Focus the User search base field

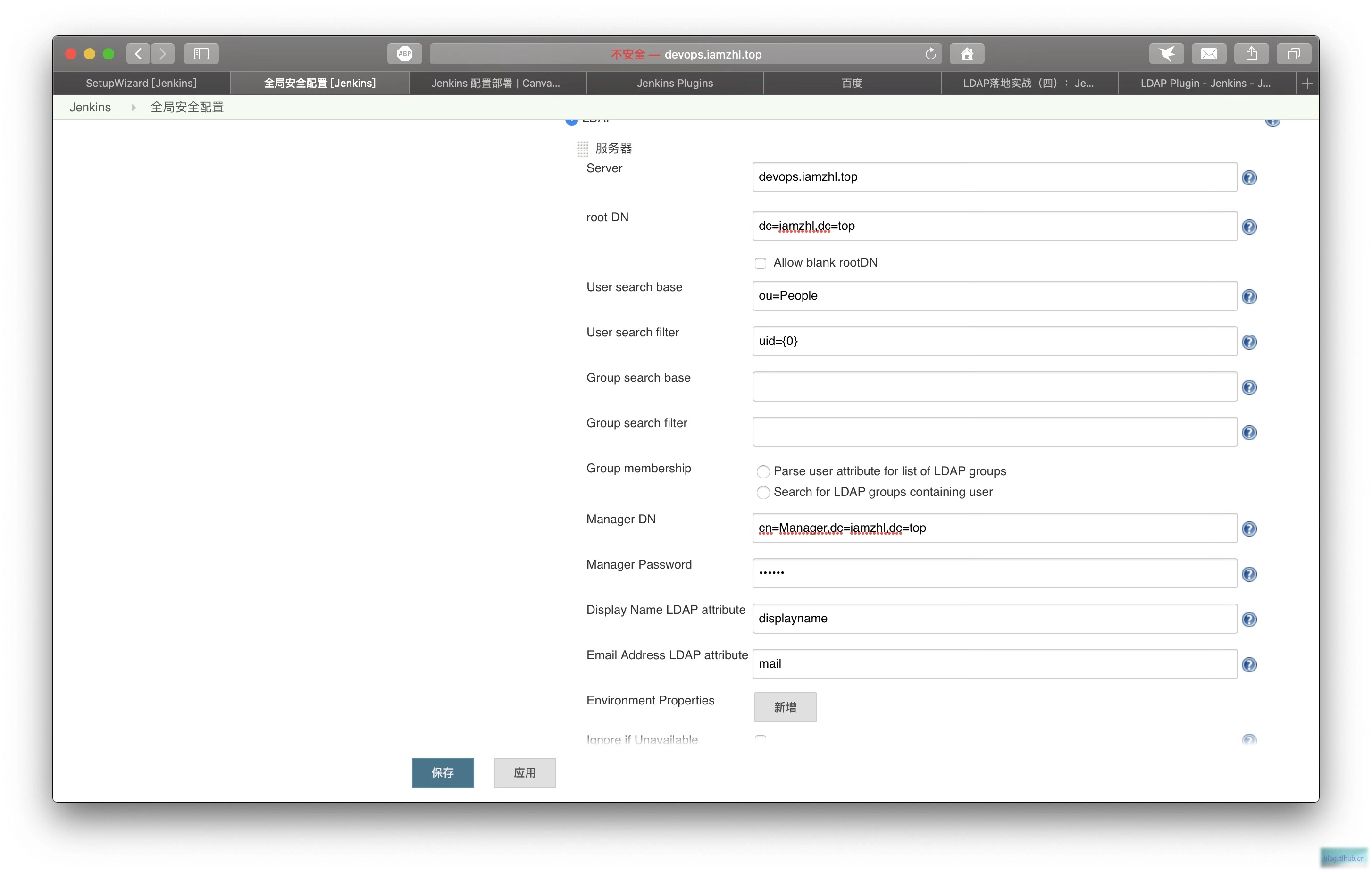(x=994, y=296)
